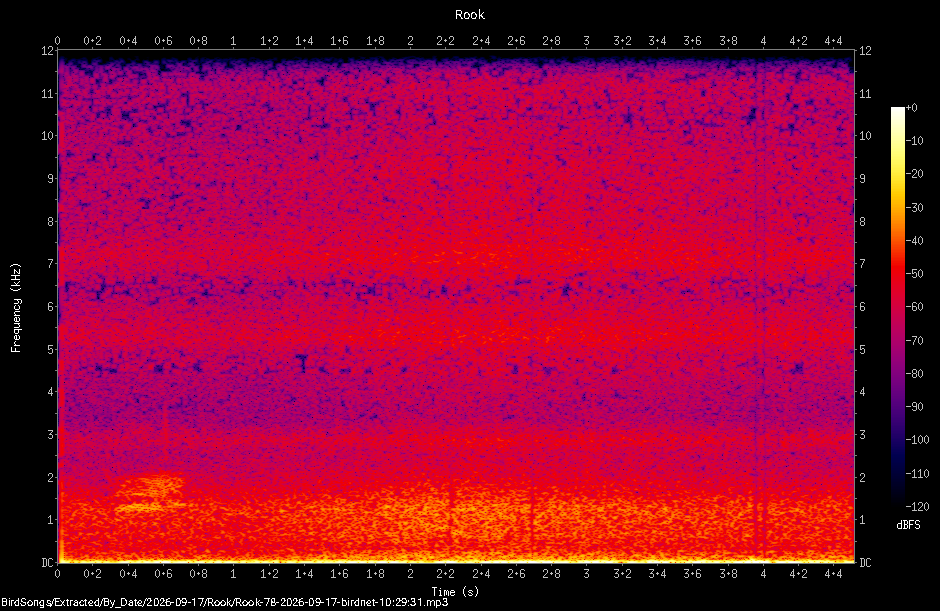This screenshot has height=611, width=940.
Task: Click the 'Rook' title above the spectrogram
Action: 469,15
